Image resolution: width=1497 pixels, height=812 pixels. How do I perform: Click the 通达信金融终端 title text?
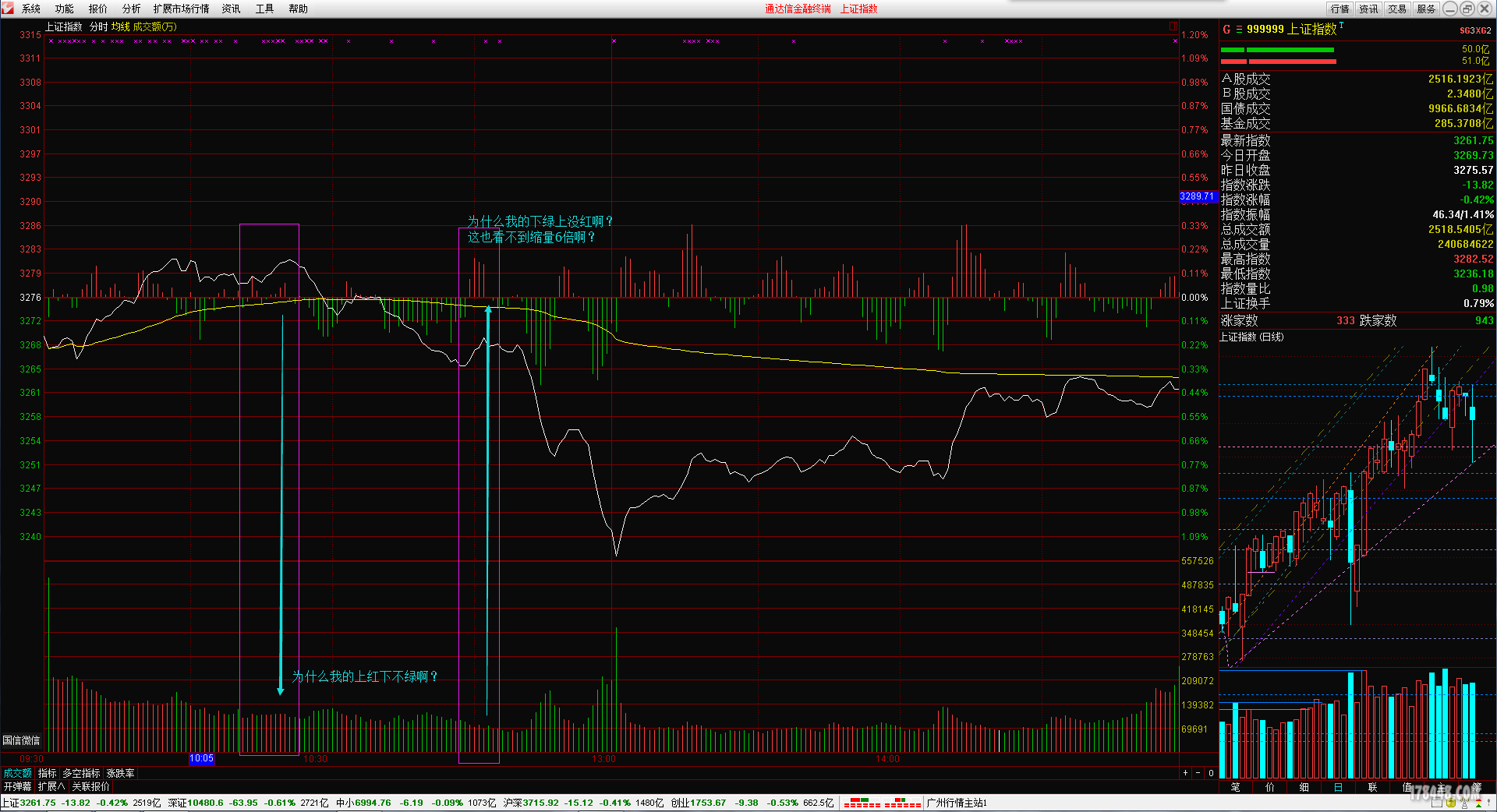(x=798, y=9)
